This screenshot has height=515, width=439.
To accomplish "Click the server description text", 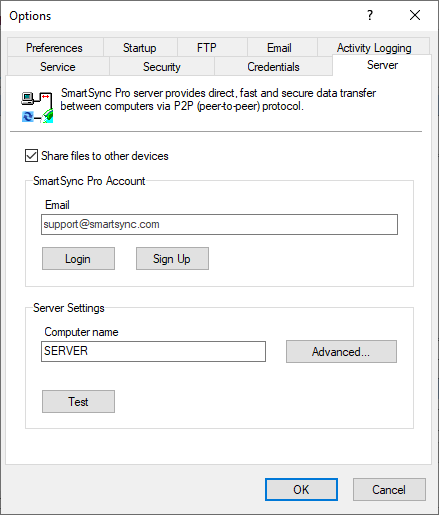I will pyautogui.click(x=218, y=100).
